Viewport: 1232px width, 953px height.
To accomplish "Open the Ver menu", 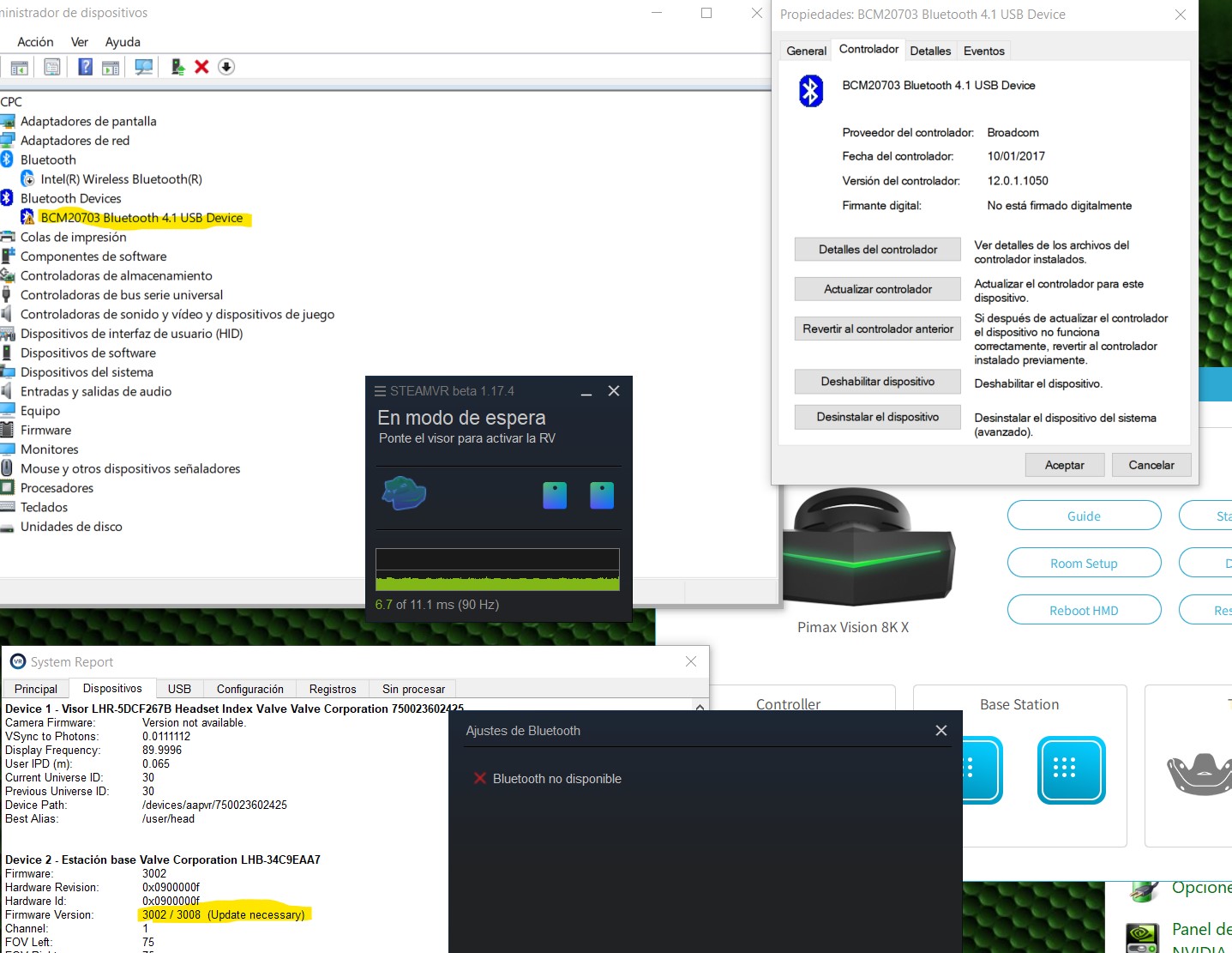I will tap(80, 42).
